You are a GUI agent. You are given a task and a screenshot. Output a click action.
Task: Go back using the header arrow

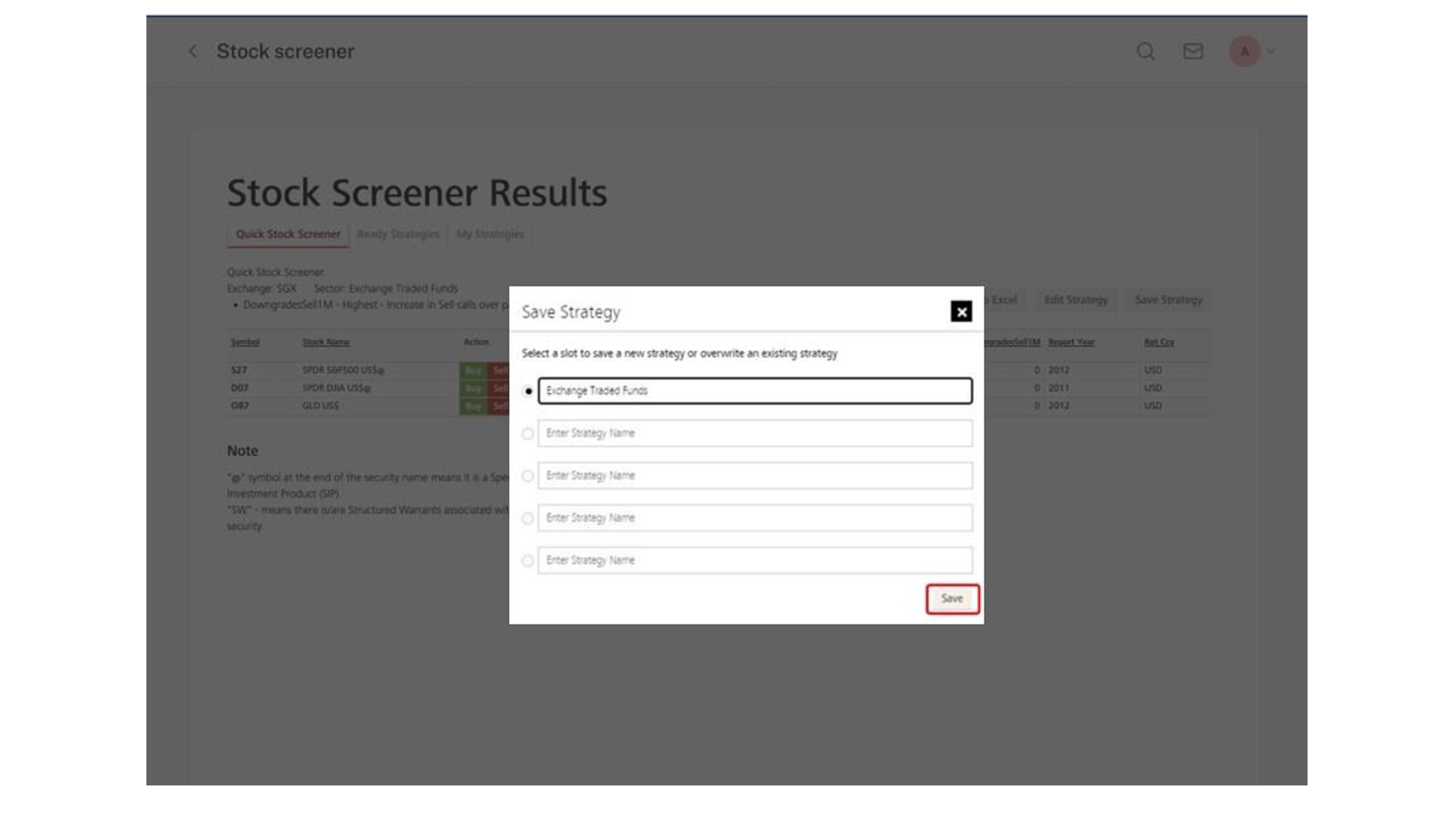[x=193, y=51]
